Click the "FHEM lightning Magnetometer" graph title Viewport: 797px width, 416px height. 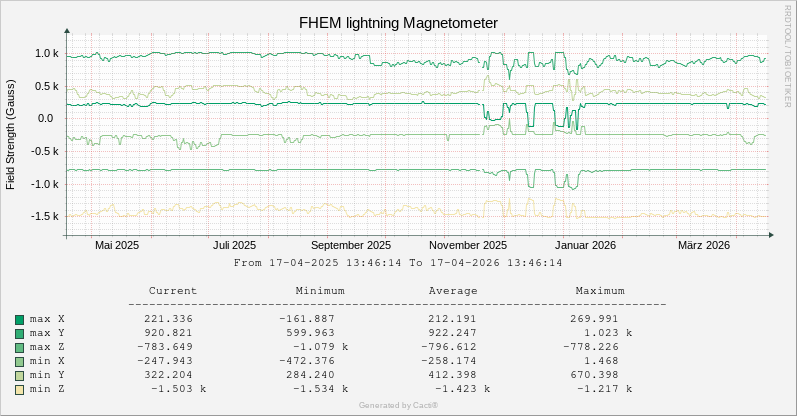pyautogui.click(x=398, y=23)
